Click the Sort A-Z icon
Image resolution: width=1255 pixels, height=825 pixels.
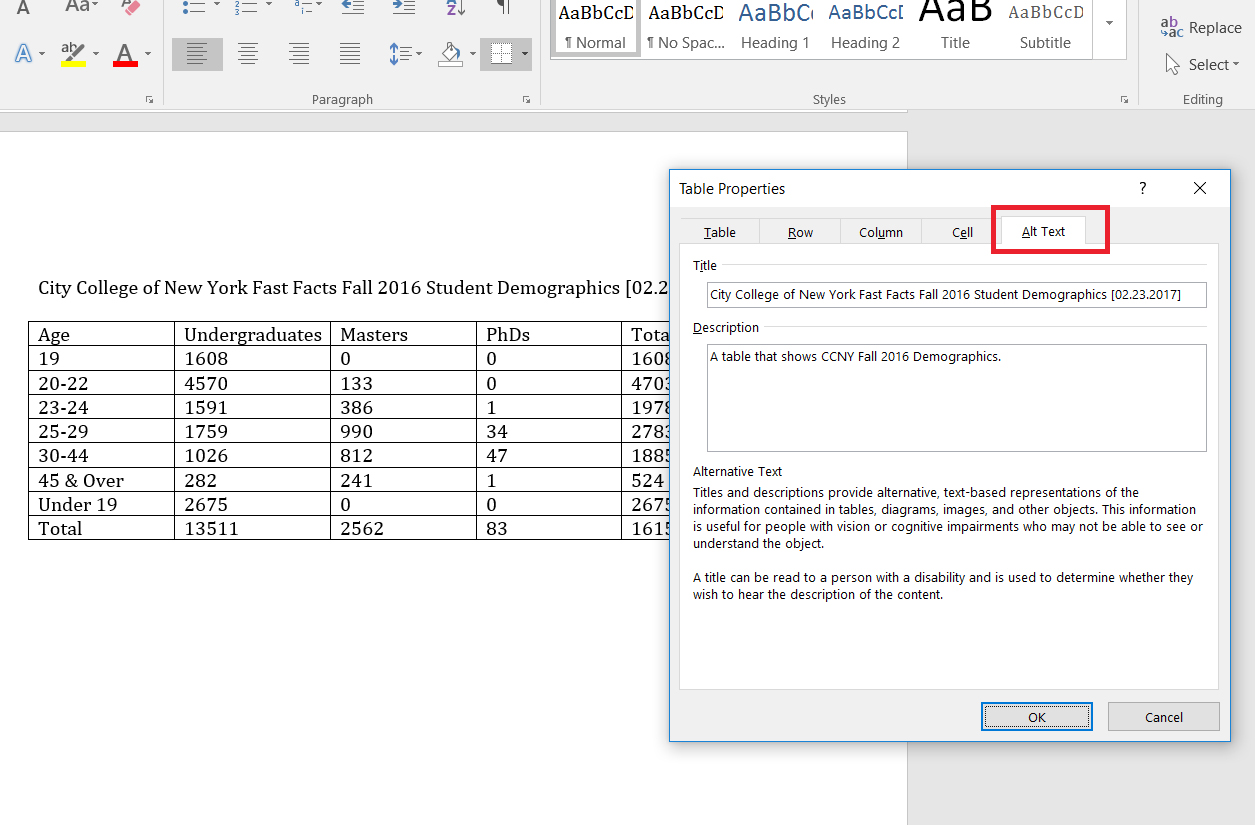pyautogui.click(x=456, y=6)
